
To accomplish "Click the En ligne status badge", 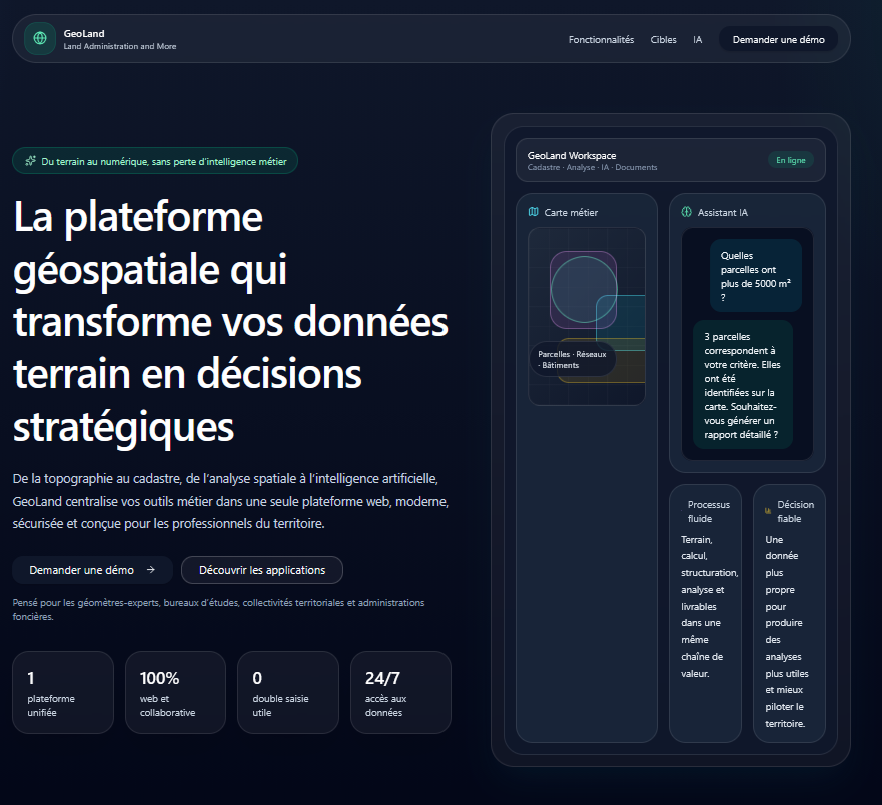I will (x=790, y=160).
